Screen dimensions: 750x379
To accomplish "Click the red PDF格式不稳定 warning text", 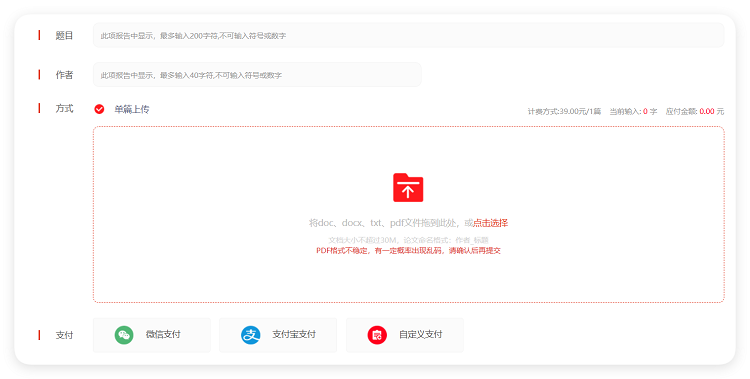I will 408,250.
